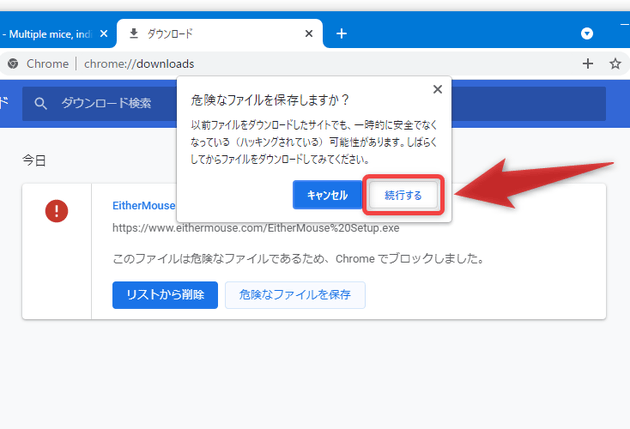630x429 pixels.
Task: Switch to the Multiple mice tab
Action: pyautogui.click(x=49, y=34)
